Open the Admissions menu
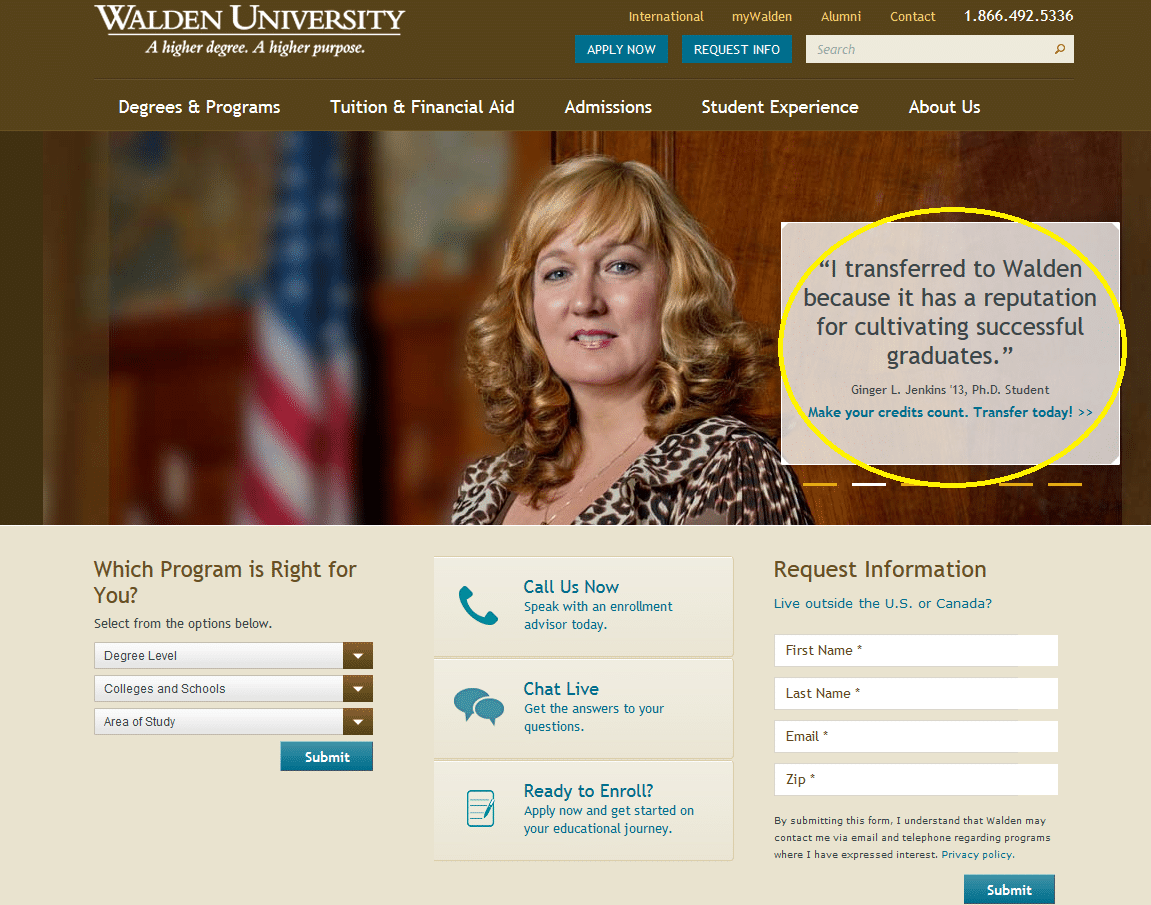The width and height of the screenshot is (1151, 905). (x=608, y=107)
